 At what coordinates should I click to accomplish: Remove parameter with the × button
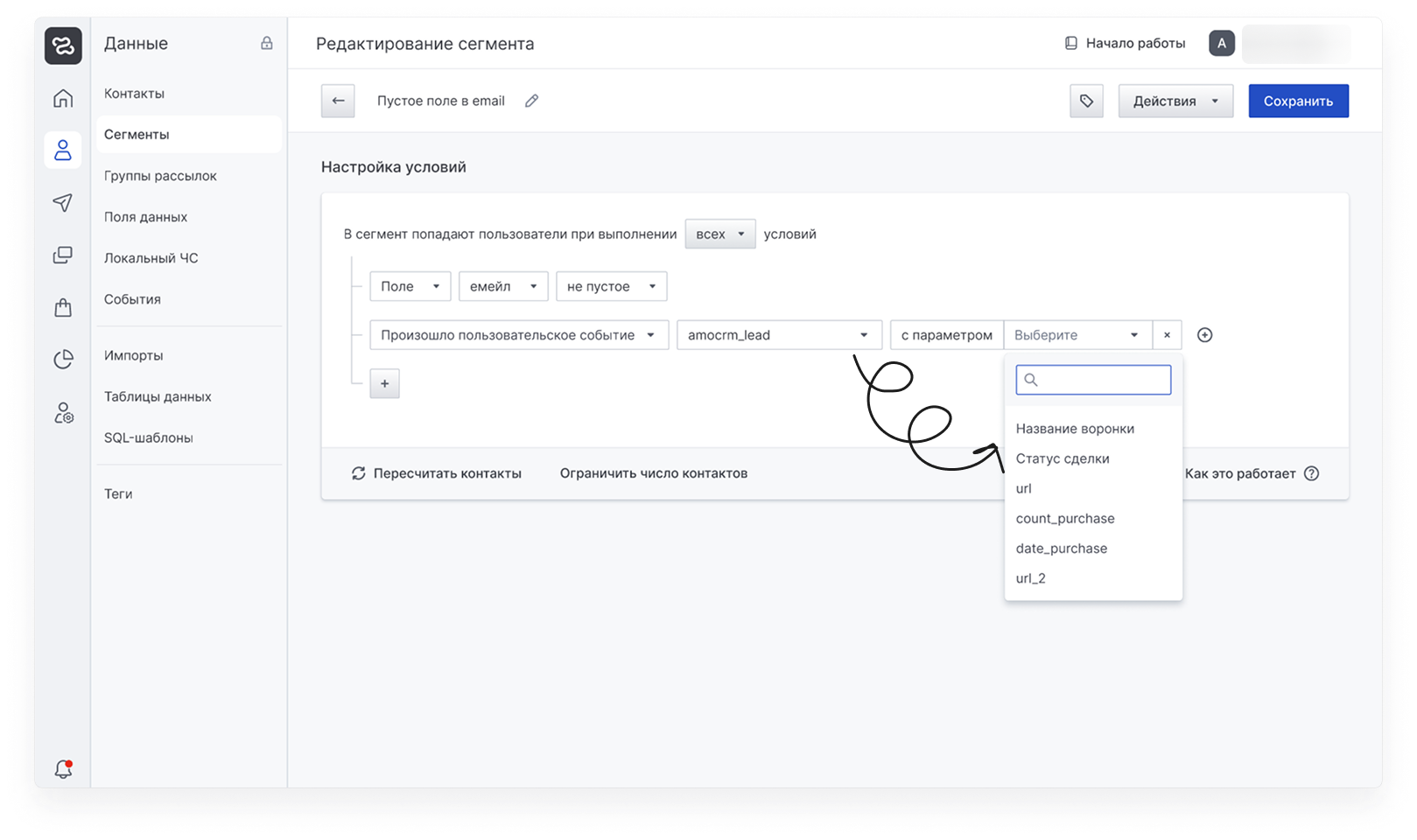1167,335
